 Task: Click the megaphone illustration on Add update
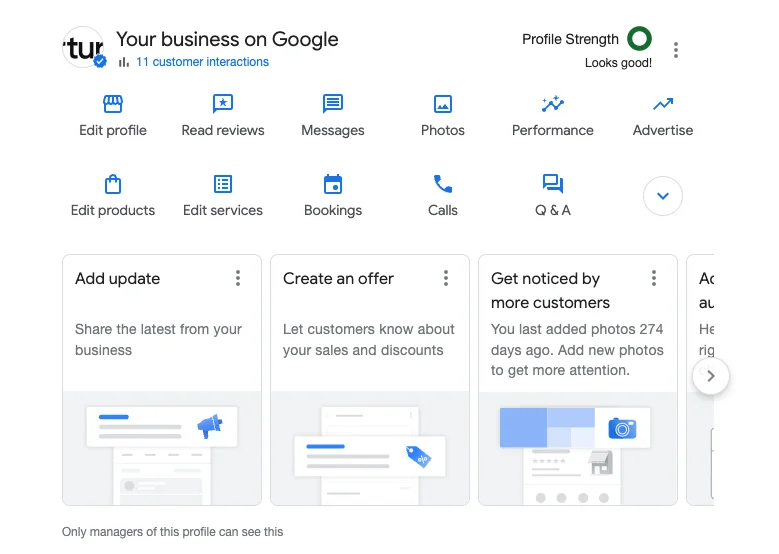point(210,426)
